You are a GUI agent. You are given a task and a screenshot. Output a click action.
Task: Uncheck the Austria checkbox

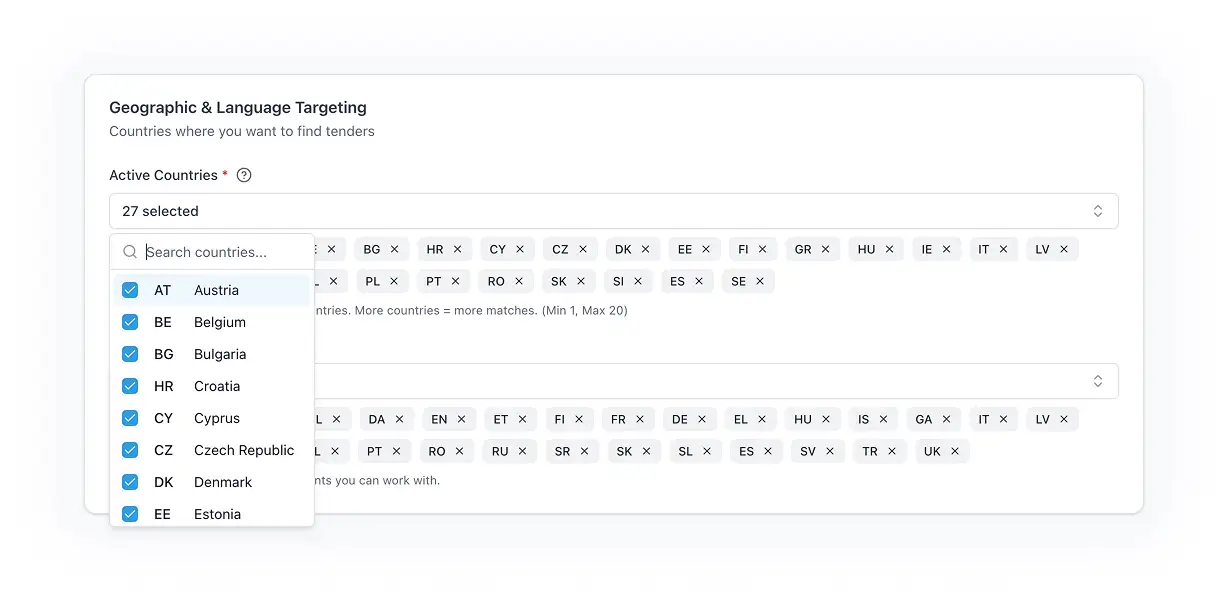pyautogui.click(x=130, y=290)
